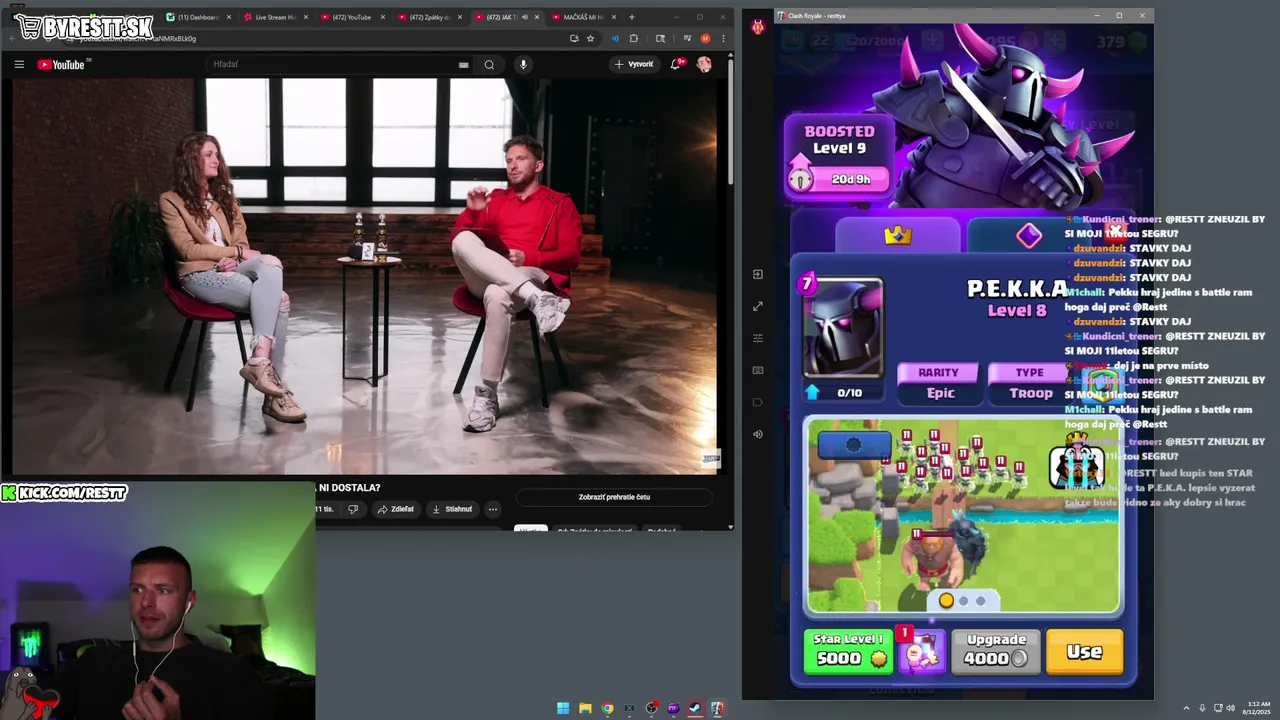This screenshot has height=720, width=1280.
Task: Bookmark the page with the star icon
Action: [x=591, y=39]
